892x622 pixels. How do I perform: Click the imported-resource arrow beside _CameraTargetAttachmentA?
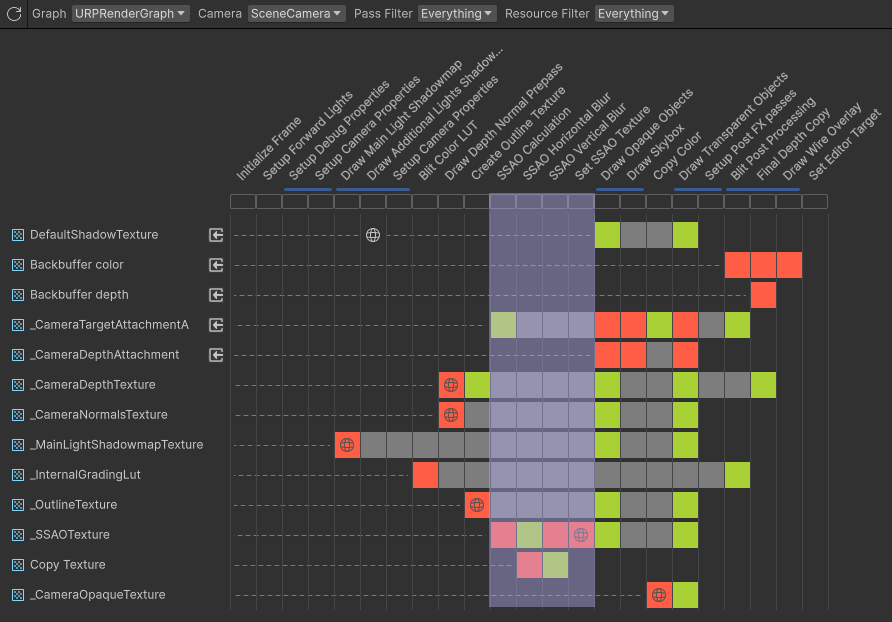(216, 324)
